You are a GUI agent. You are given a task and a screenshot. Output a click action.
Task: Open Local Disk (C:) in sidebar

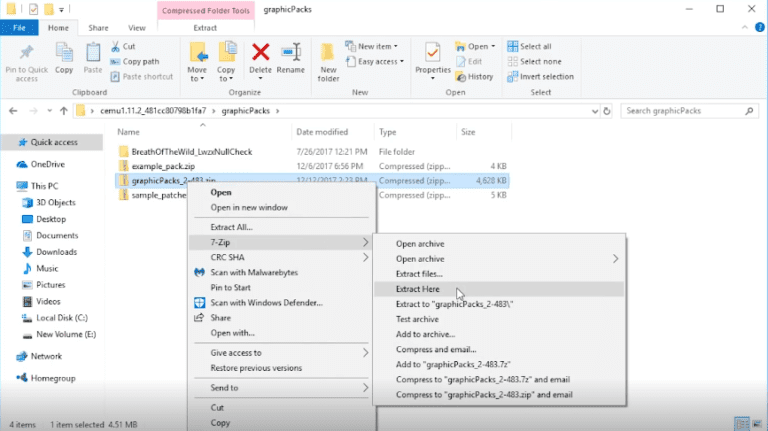point(63,318)
